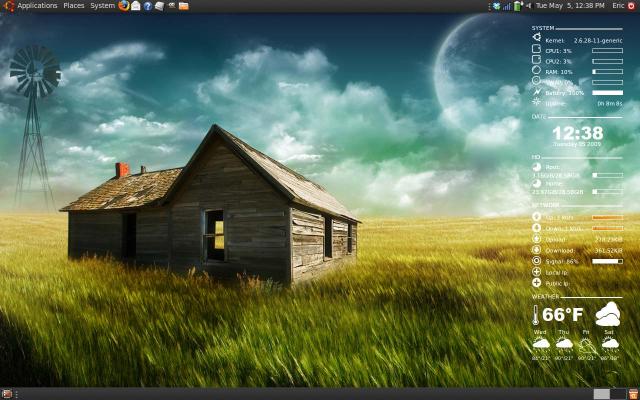Click the Uptime star icon
The image size is (640, 400).
(x=536, y=102)
